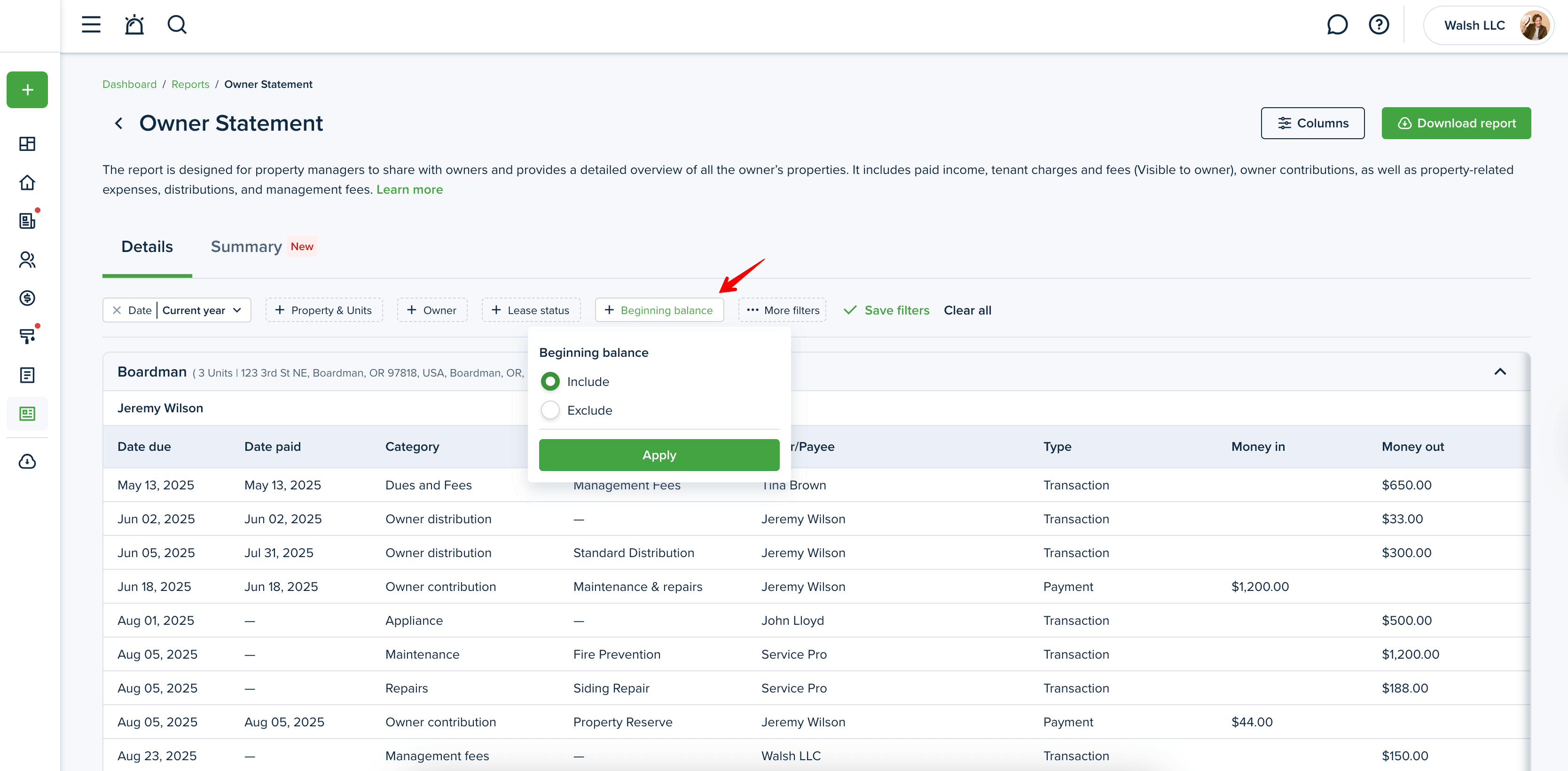Open the Accounting dollar icon in sidebar
The width and height of the screenshot is (1568, 771).
27,298
